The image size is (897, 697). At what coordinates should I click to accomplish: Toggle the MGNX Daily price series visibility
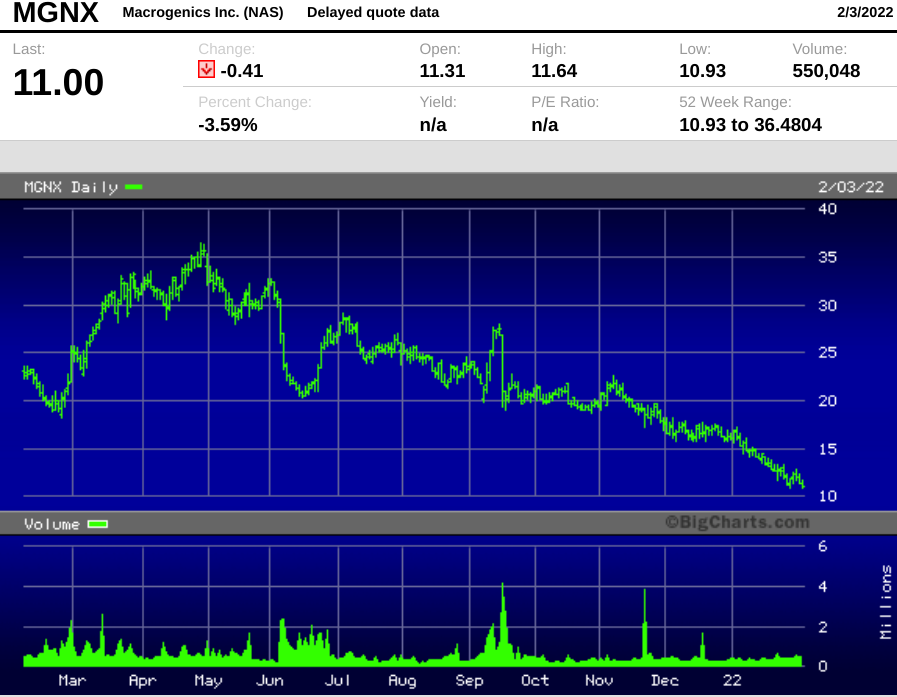133,187
